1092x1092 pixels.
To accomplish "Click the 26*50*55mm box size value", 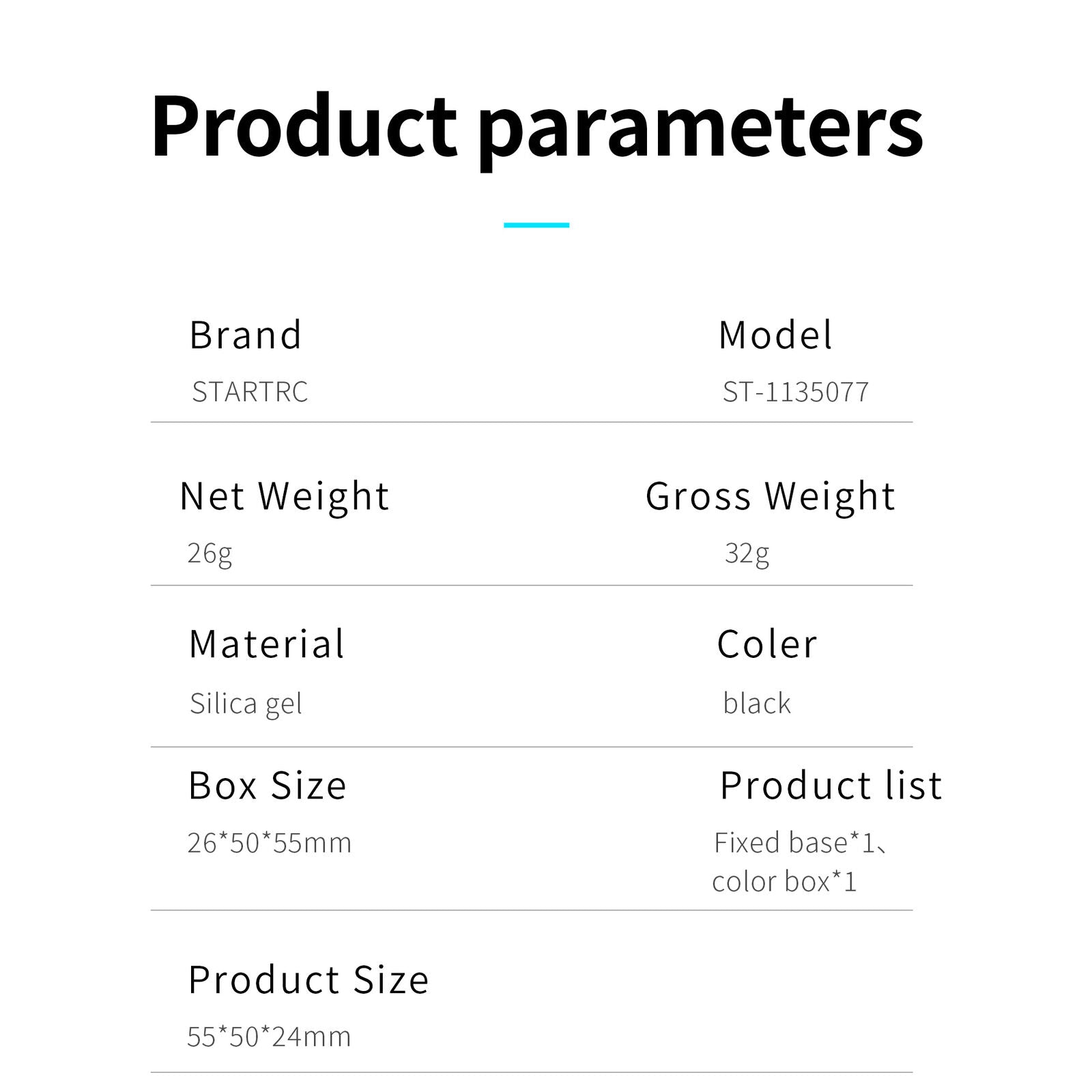I will click(x=269, y=843).
